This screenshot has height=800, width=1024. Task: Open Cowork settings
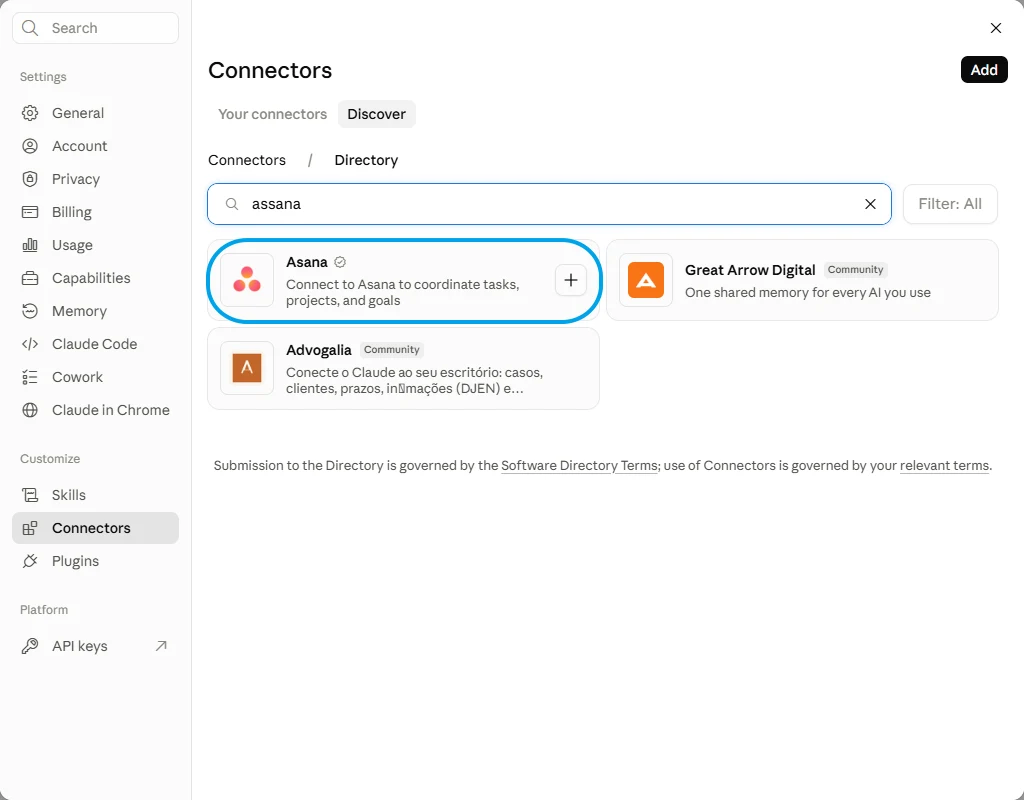click(x=95, y=377)
